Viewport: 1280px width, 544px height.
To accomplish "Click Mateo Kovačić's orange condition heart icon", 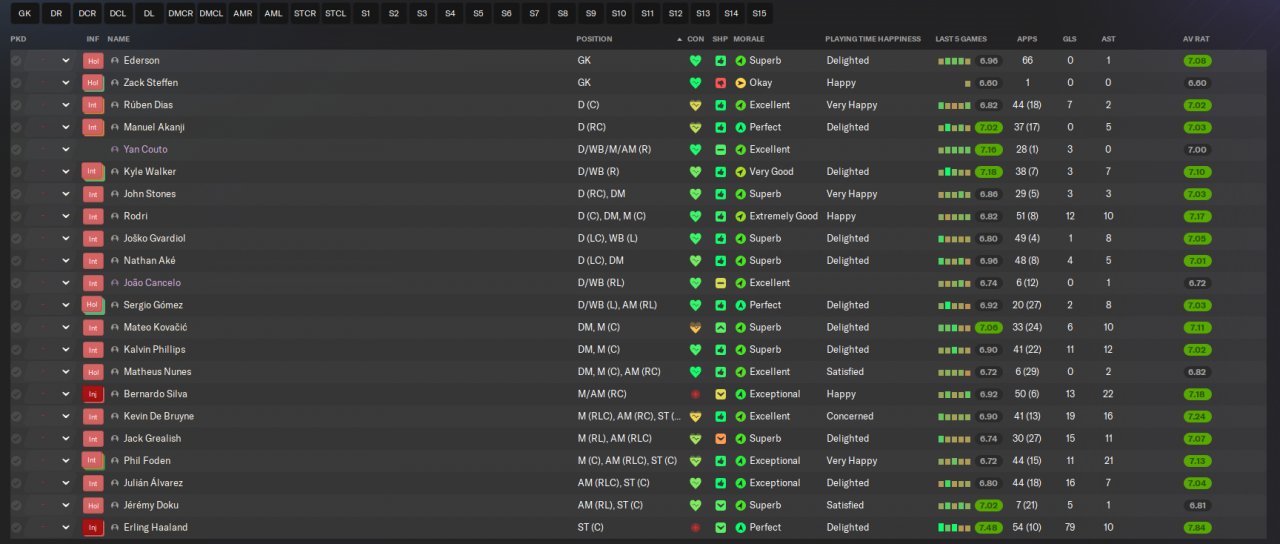I will click(x=695, y=327).
